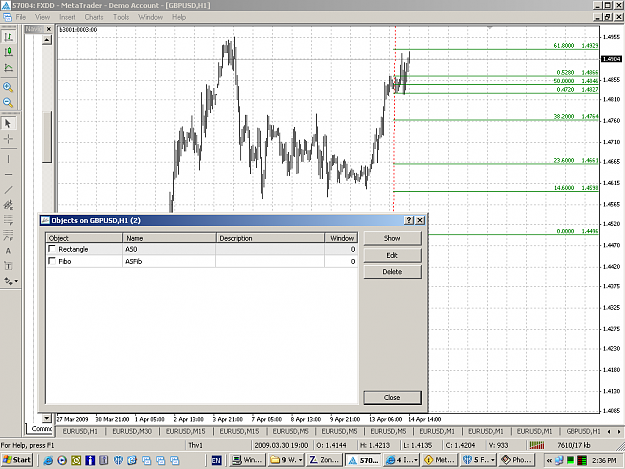The width and height of the screenshot is (625, 469).
Task: Select the Cursor arrow tool
Action: [8, 123]
